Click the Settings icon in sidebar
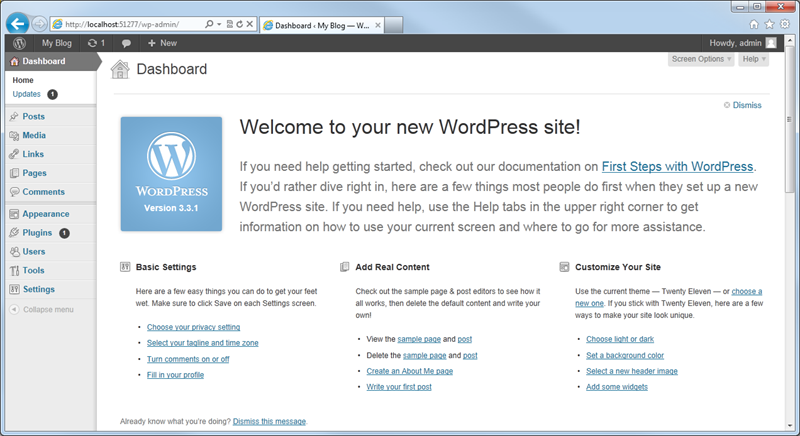The height and width of the screenshot is (436, 800). point(14,289)
